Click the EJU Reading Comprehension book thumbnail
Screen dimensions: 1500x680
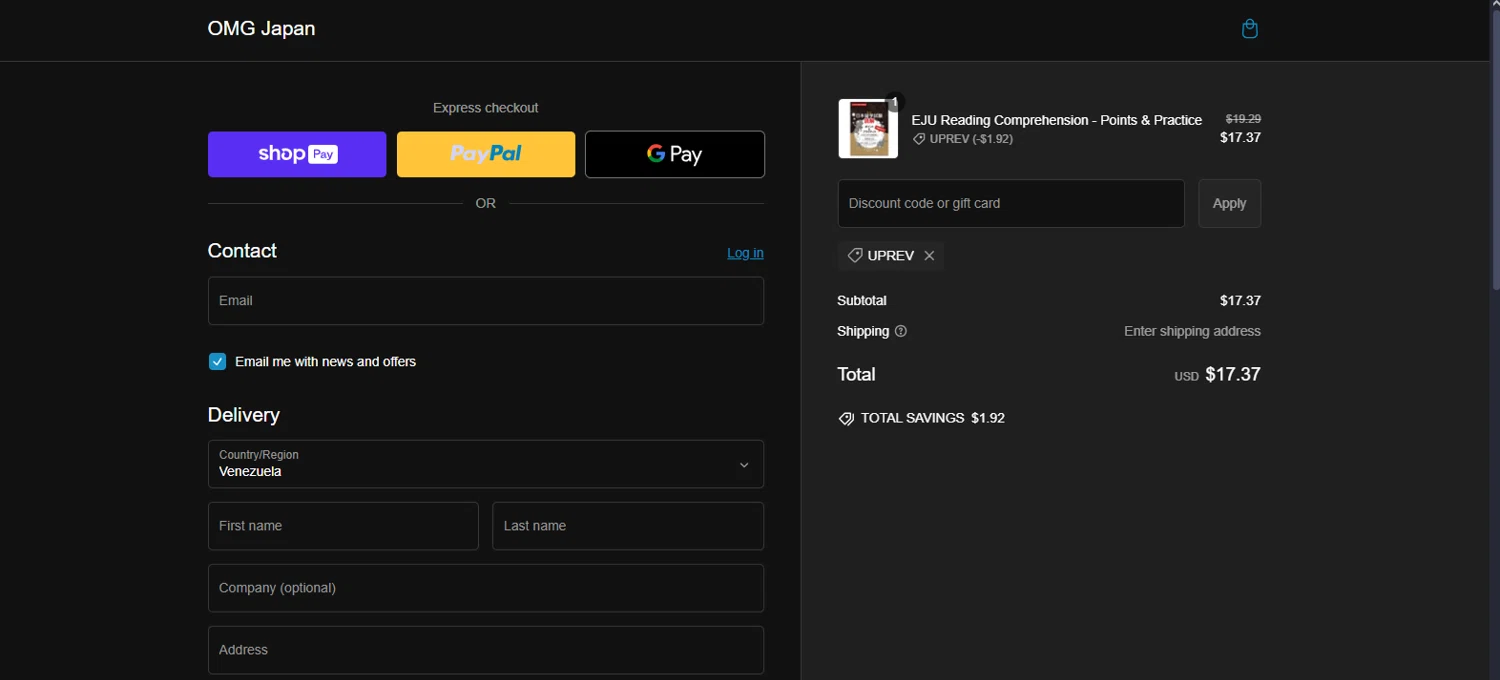click(867, 129)
